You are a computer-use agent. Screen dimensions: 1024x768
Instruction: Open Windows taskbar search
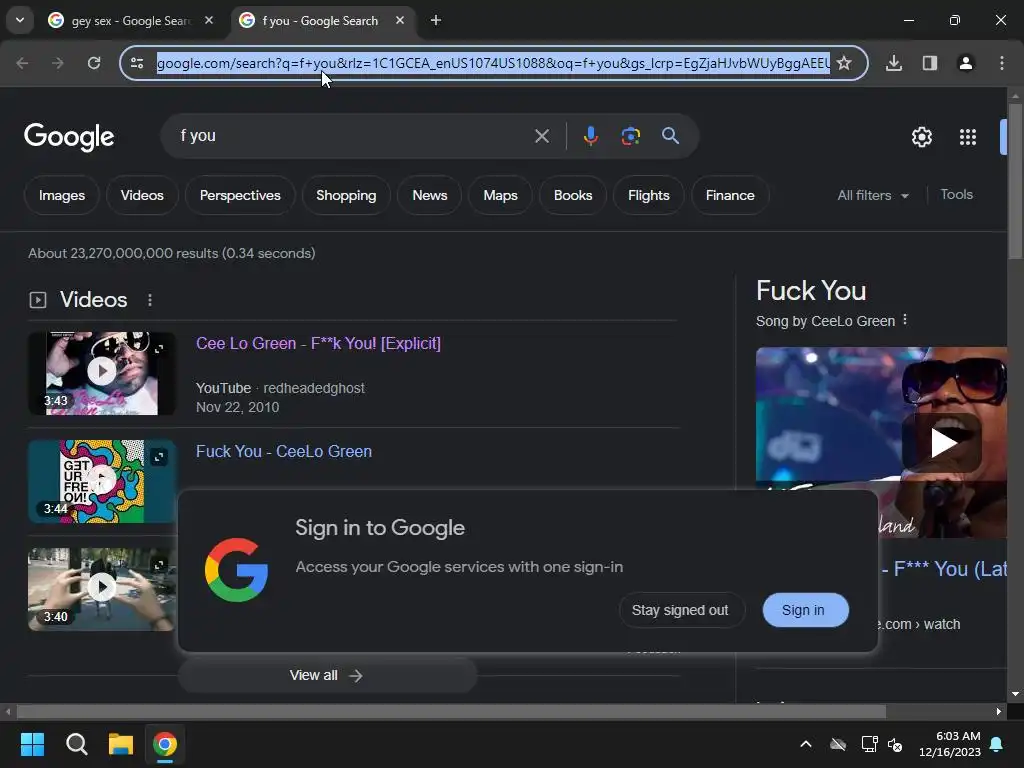(76, 744)
